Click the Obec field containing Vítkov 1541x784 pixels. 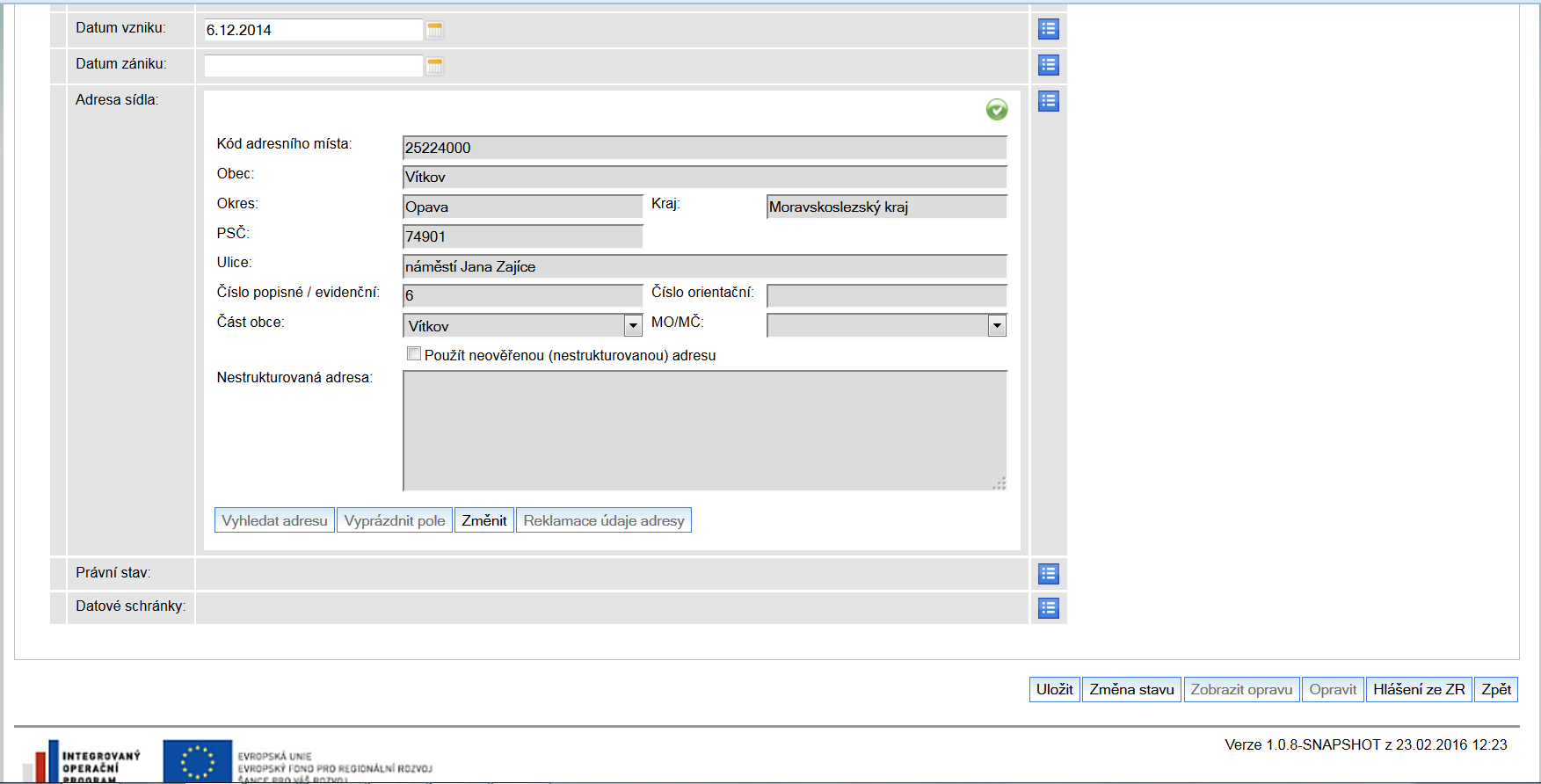[705, 177]
